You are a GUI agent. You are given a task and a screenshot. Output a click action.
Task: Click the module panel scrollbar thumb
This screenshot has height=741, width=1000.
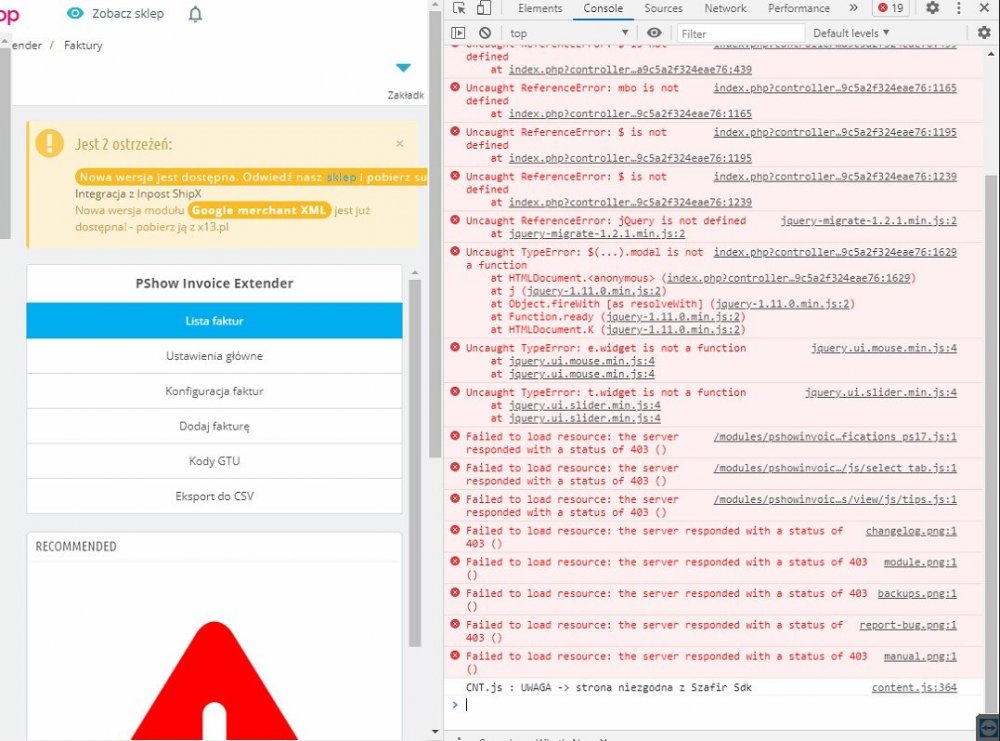tap(415, 462)
